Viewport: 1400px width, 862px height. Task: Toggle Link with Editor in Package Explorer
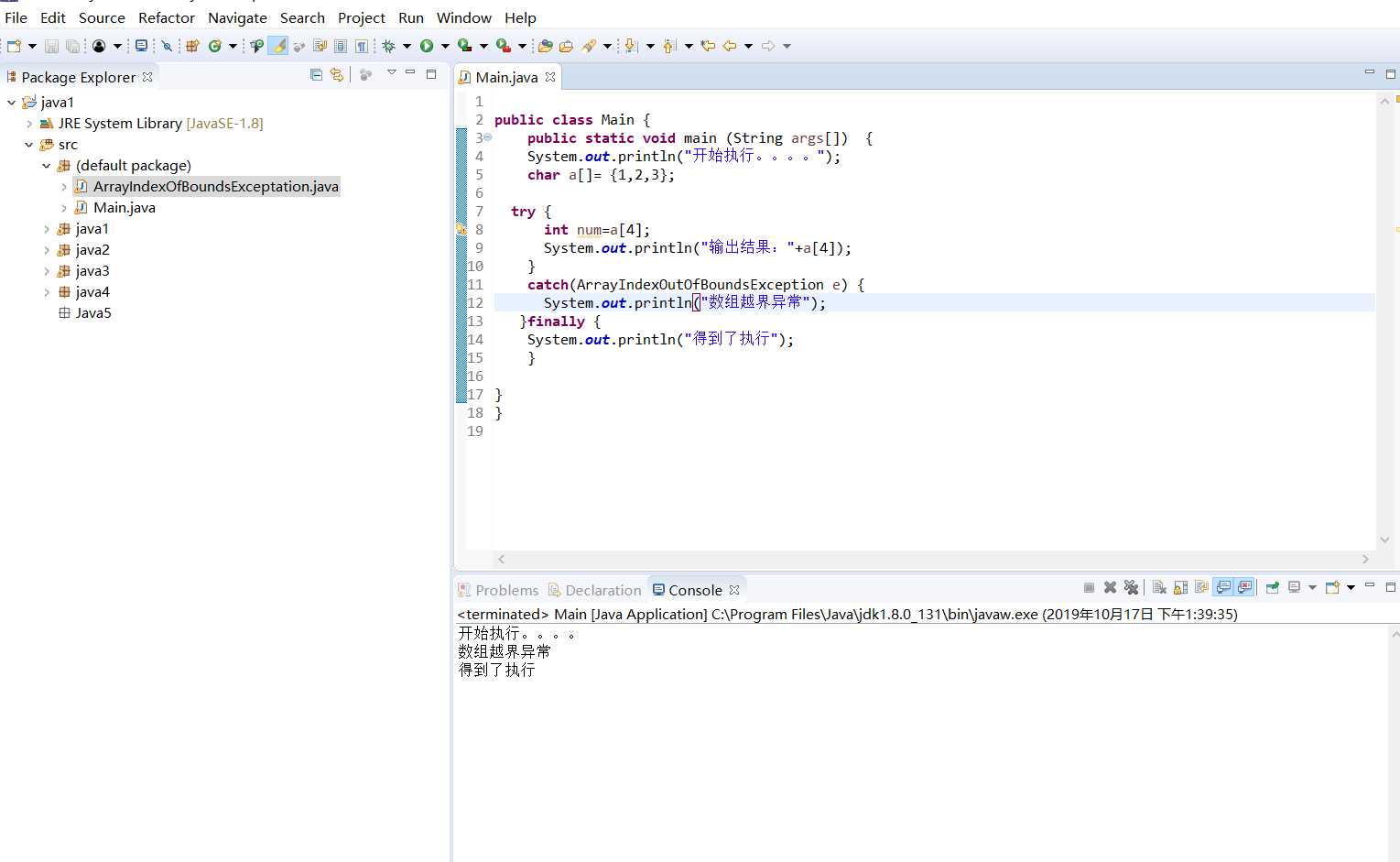tap(337, 75)
